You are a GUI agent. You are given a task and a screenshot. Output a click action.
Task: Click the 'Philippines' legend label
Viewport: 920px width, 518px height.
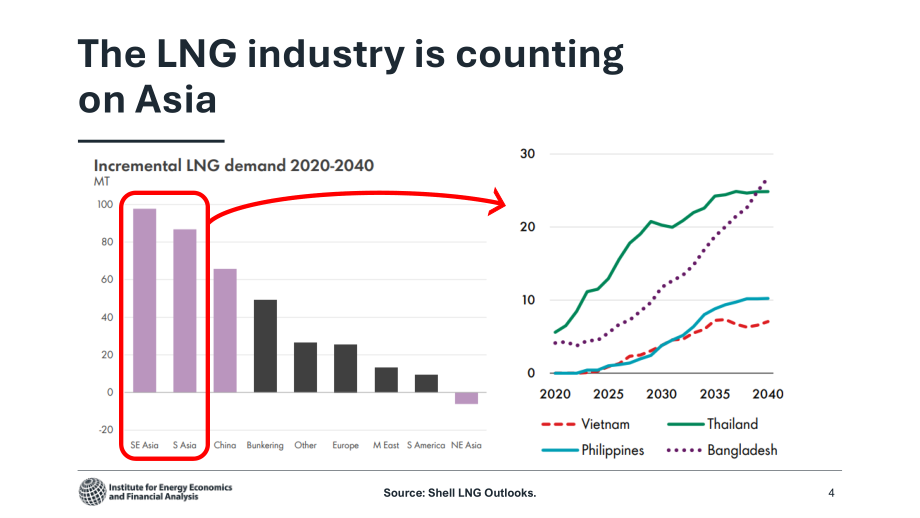[613, 451]
